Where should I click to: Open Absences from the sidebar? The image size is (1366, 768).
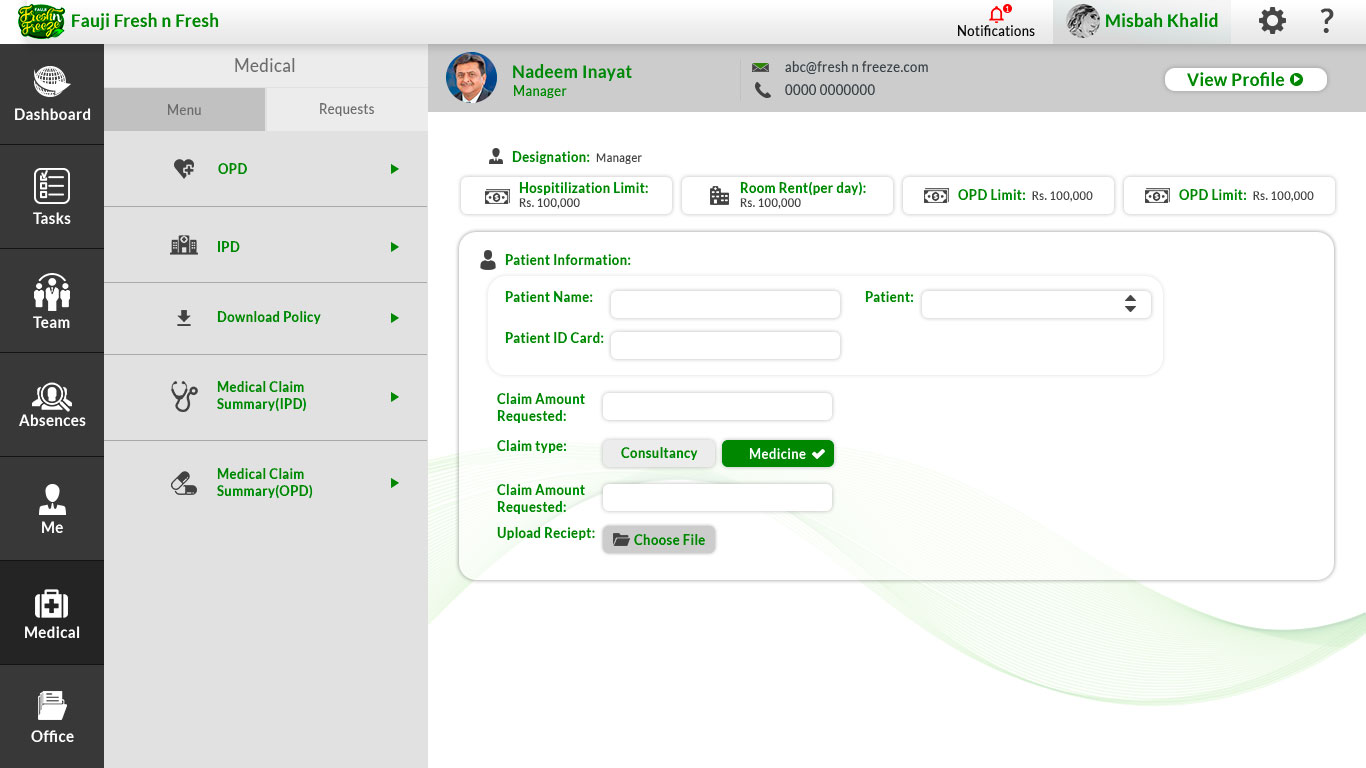[x=51, y=405]
